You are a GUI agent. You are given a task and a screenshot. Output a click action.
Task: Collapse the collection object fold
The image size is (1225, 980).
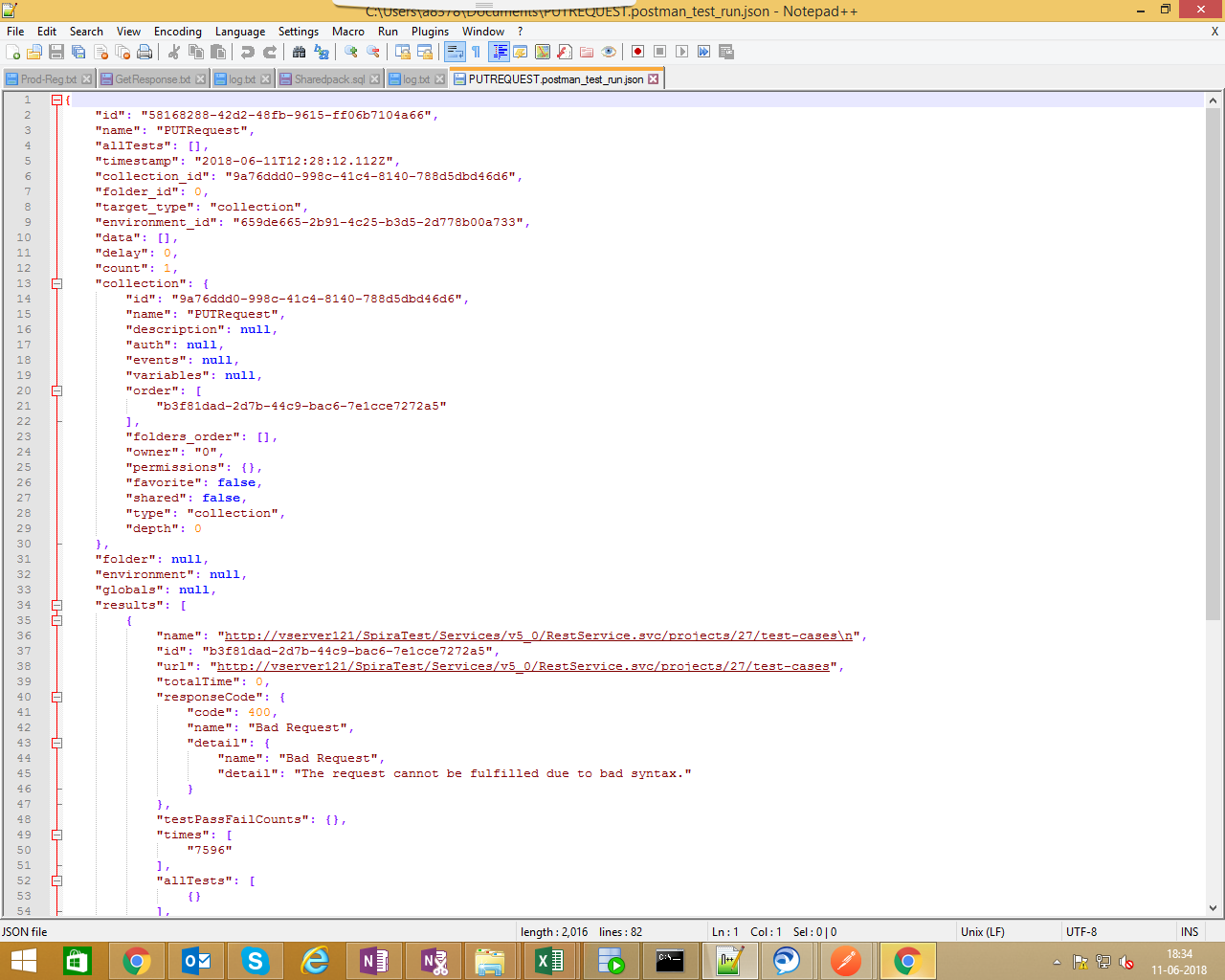(x=57, y=283)
